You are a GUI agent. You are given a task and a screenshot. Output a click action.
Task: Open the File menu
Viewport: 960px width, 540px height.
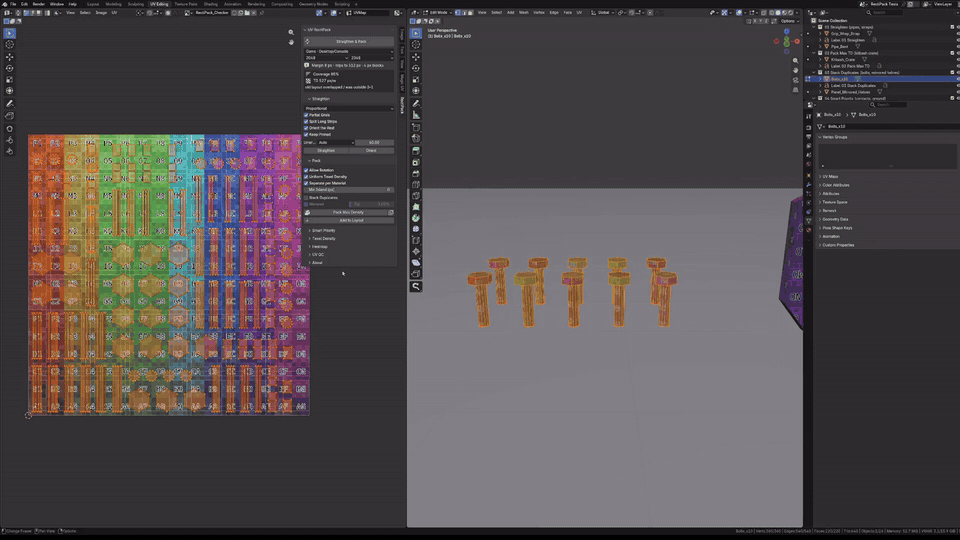point(13,4)
